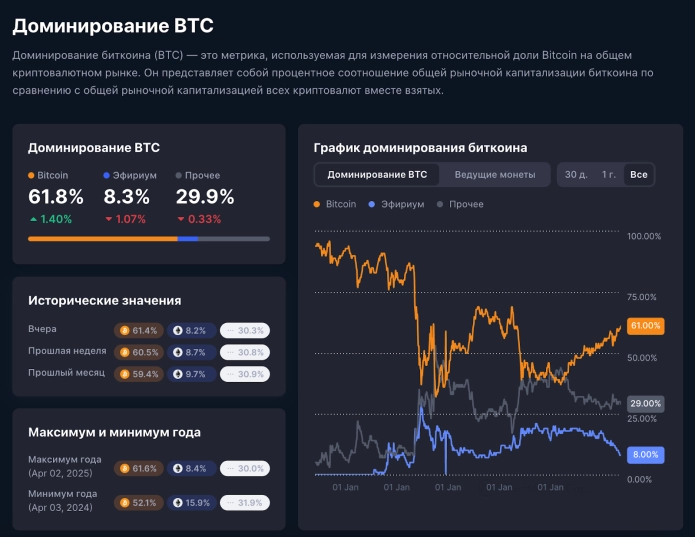Screen dimensions: 695x537
Task: Click the green up-arrow beside 1.40%
Action: pyautogui.click(x=33, y=219)
